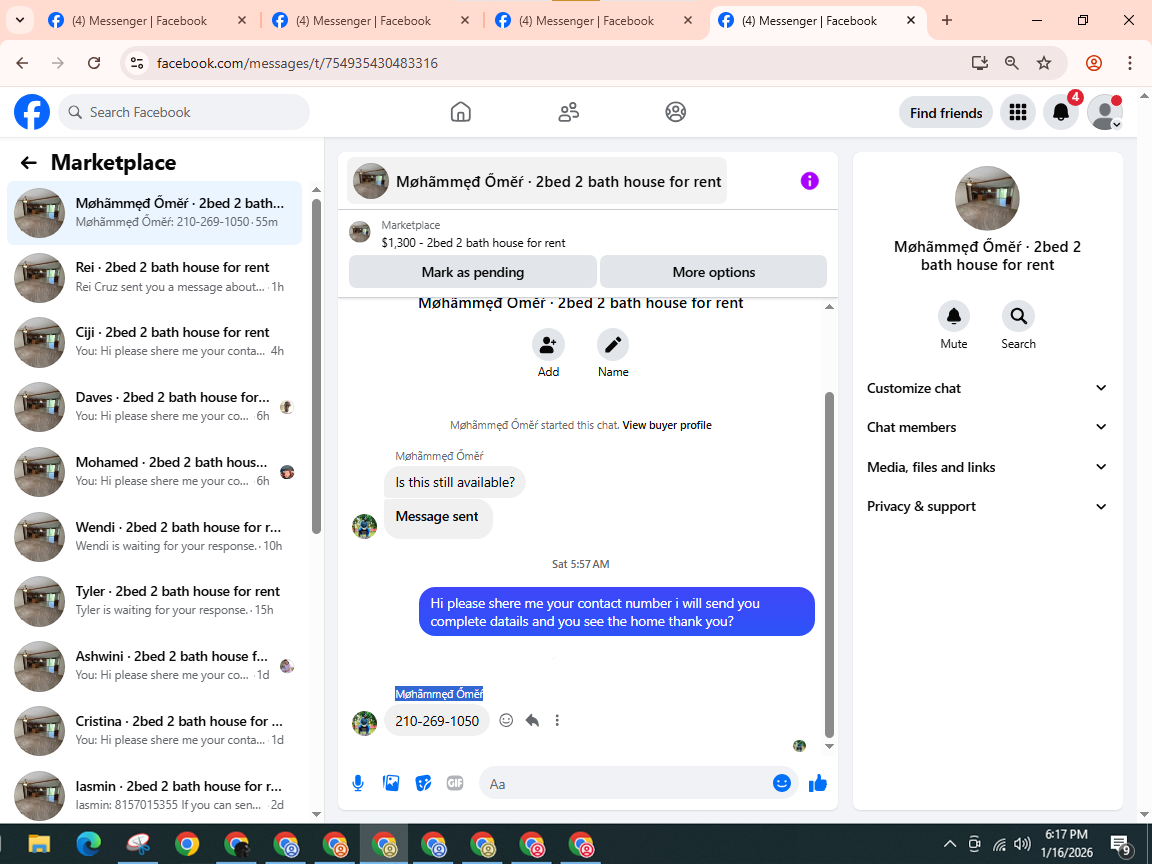Viewport: 1152px width, 864px height.
Task: Switch to the third Messenger browser tab
Action: tap(595, 21)
